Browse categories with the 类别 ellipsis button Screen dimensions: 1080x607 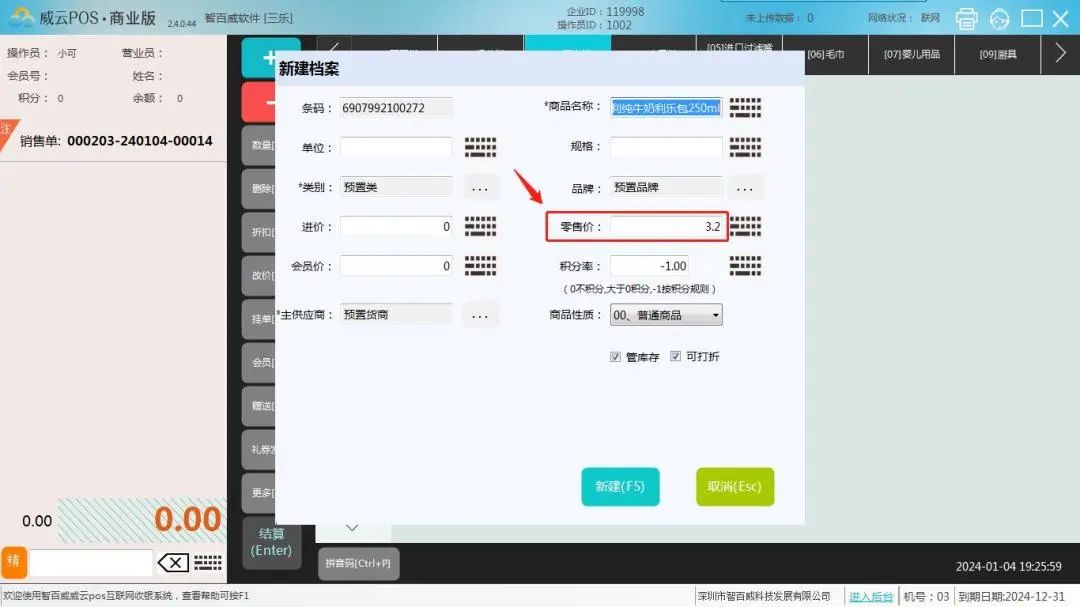(x=479, y=187)
